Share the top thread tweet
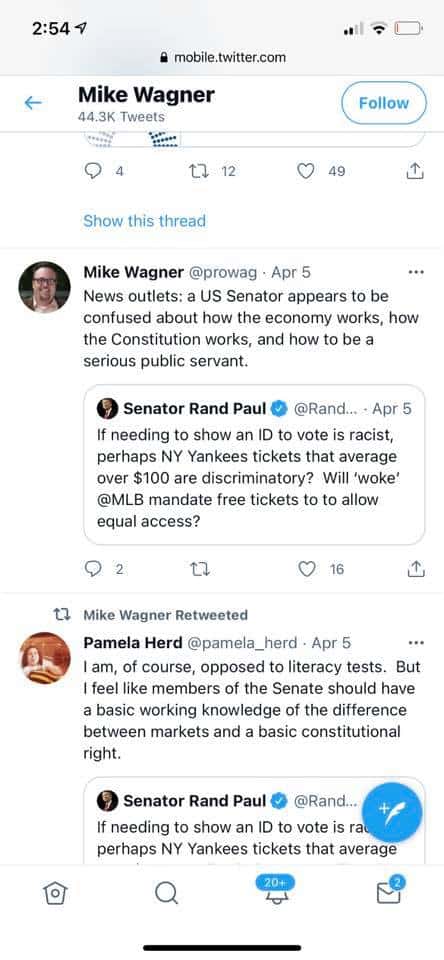 coord(415,171)
